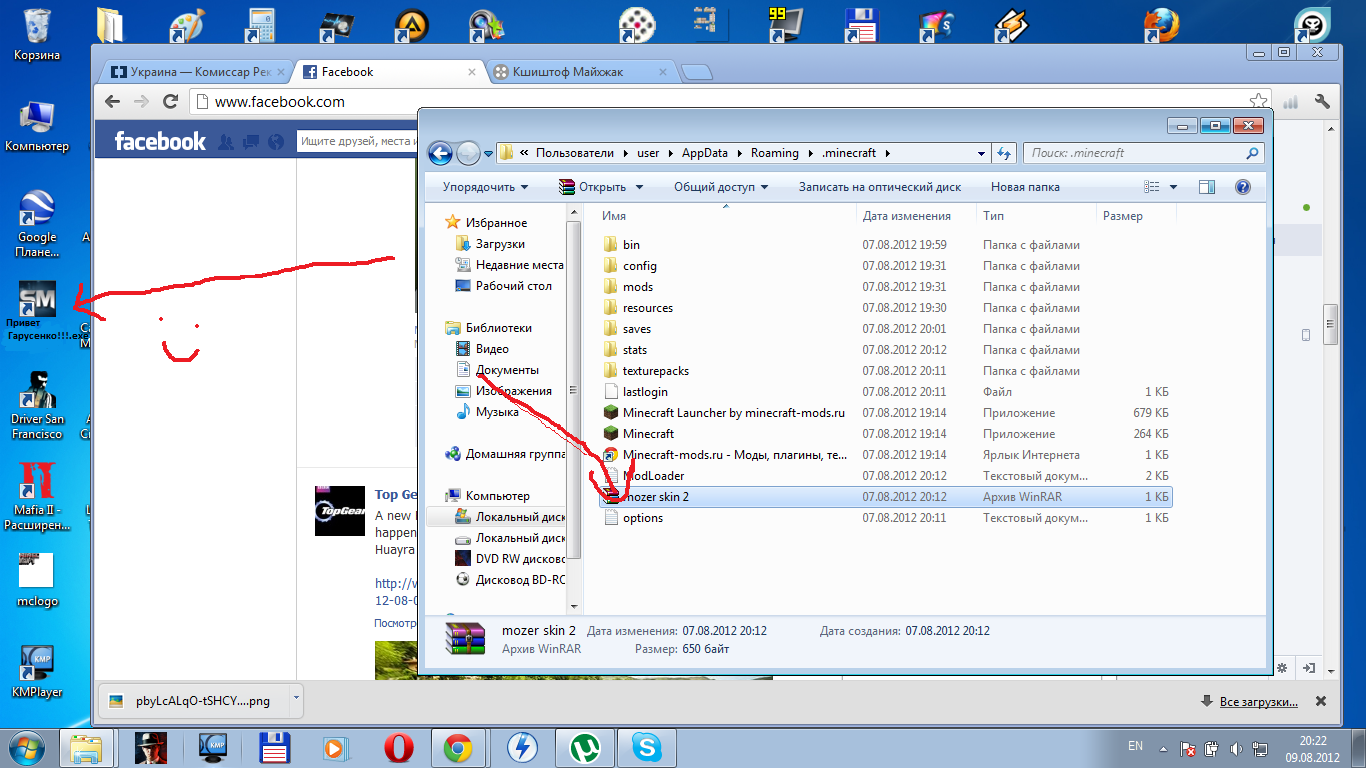The width and height of the screenshot is (1366, 768).
Task: Click the Explorer refresh address button
Action: coord(1006,153)
